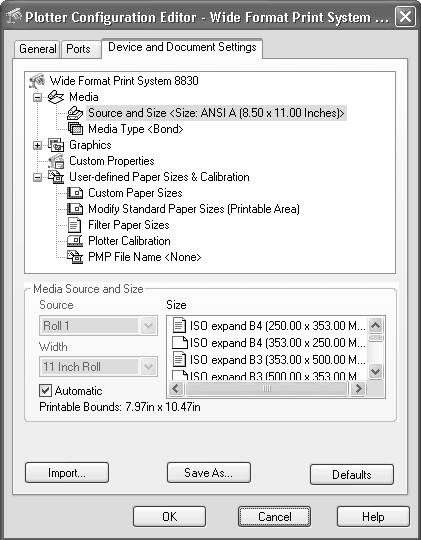
Task: Click the Size list horizontal scrollbar thumb
Action: click(267, 388)
